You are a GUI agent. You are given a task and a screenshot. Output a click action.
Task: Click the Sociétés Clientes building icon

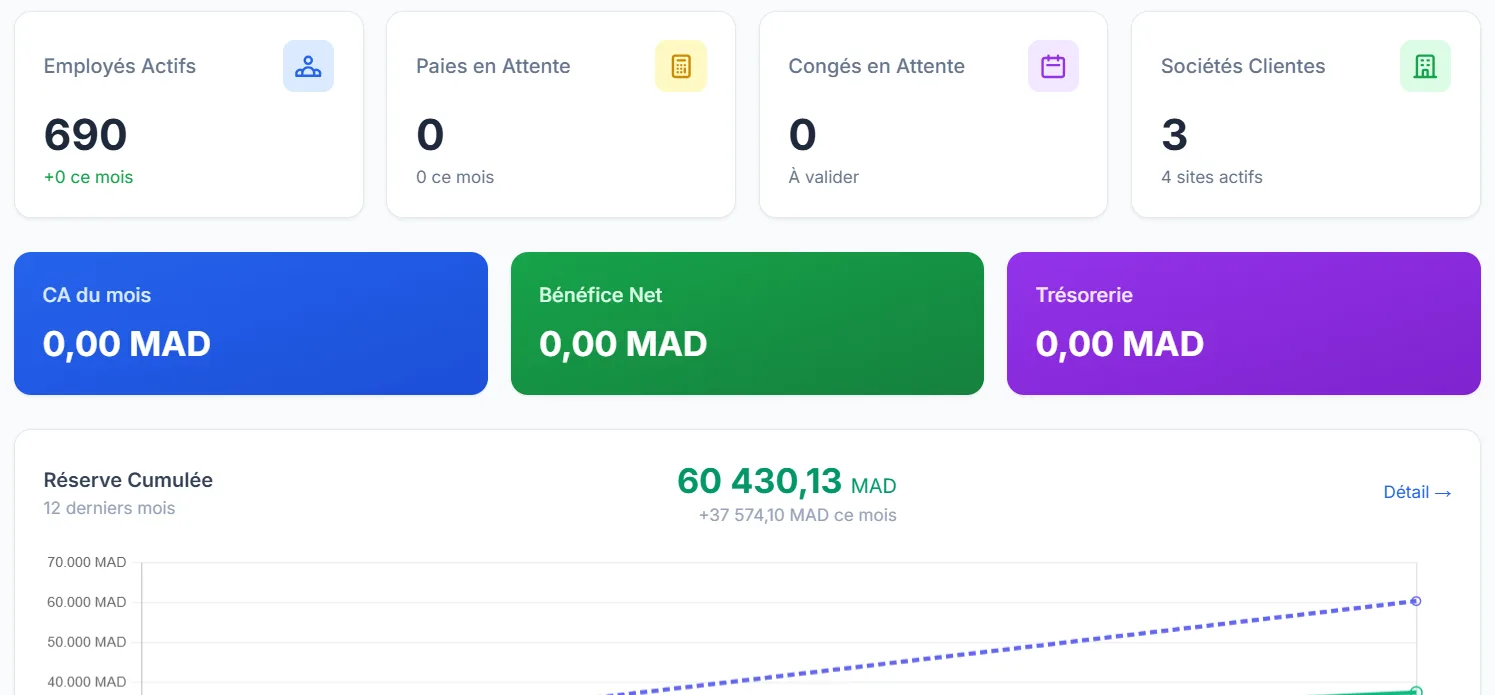click(1425, 66)
